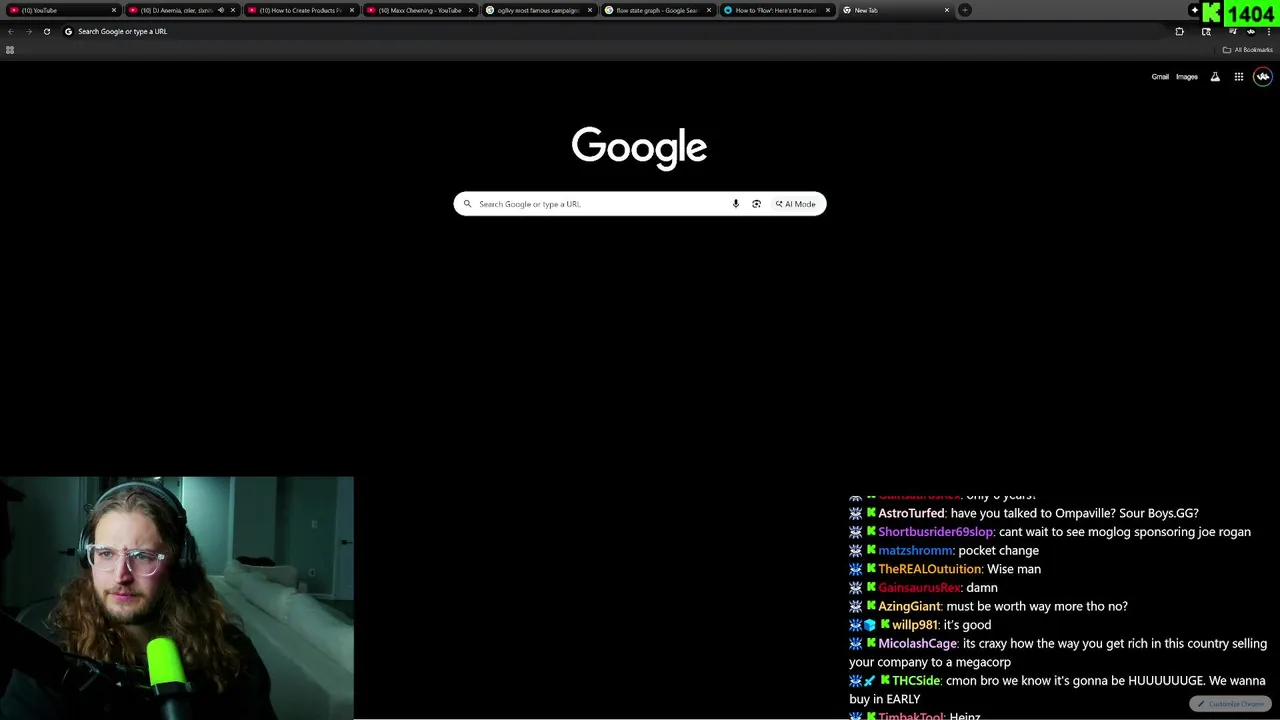The image size is (1280, 720).
Task: Close the 'ogilvy most famous campaigns' tab
Action: 590,10
